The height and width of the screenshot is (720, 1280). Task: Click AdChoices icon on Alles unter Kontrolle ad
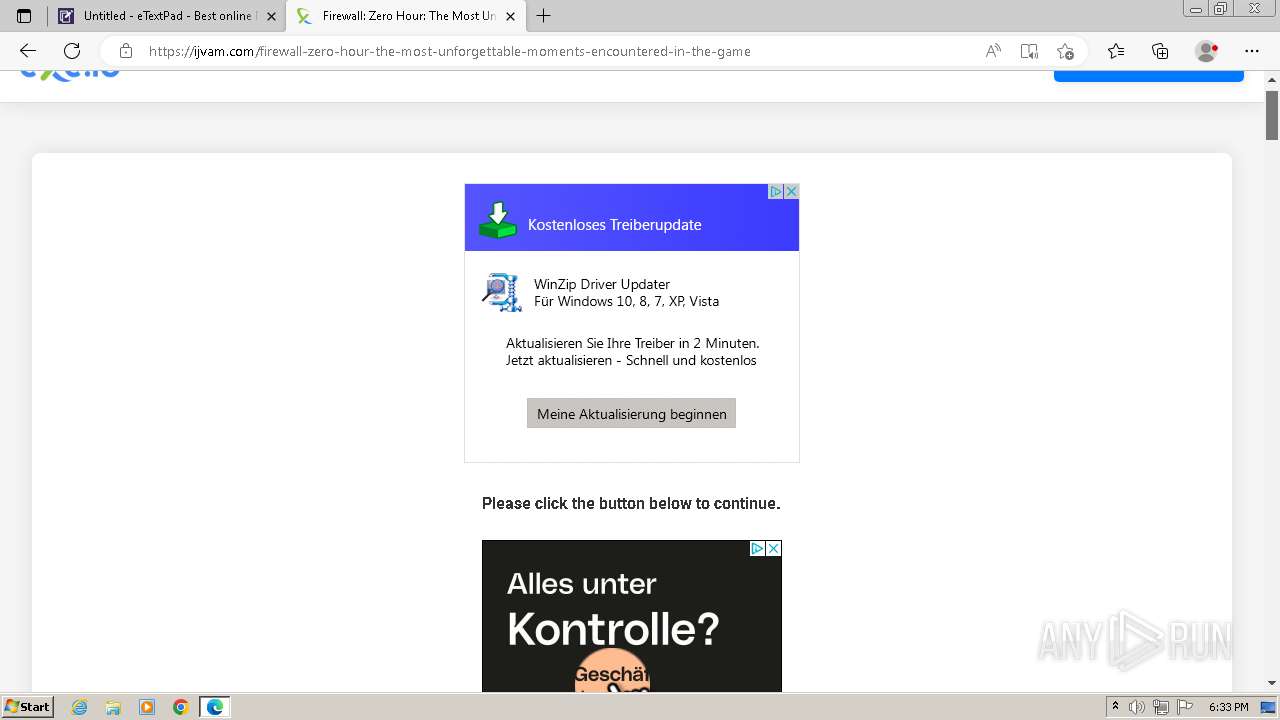(x=757, y=548)
